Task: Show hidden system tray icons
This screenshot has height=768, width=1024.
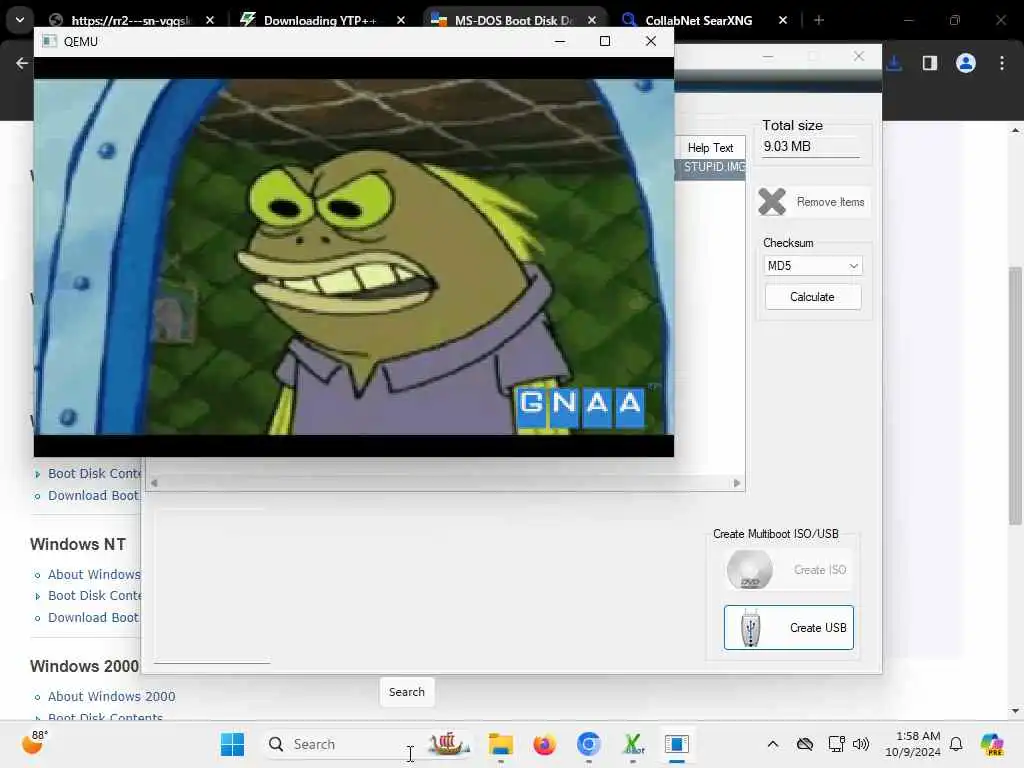Action: [773, 744]
